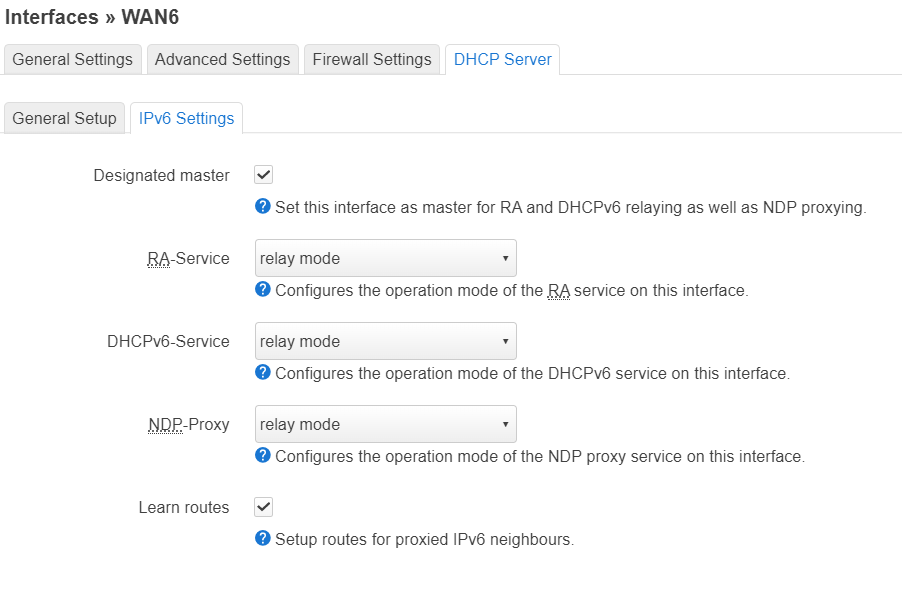The width and height of the screenshot is (902, 595).
Task: Click help icon under RA-Service dropdown
Action: [x=263, y=290]
